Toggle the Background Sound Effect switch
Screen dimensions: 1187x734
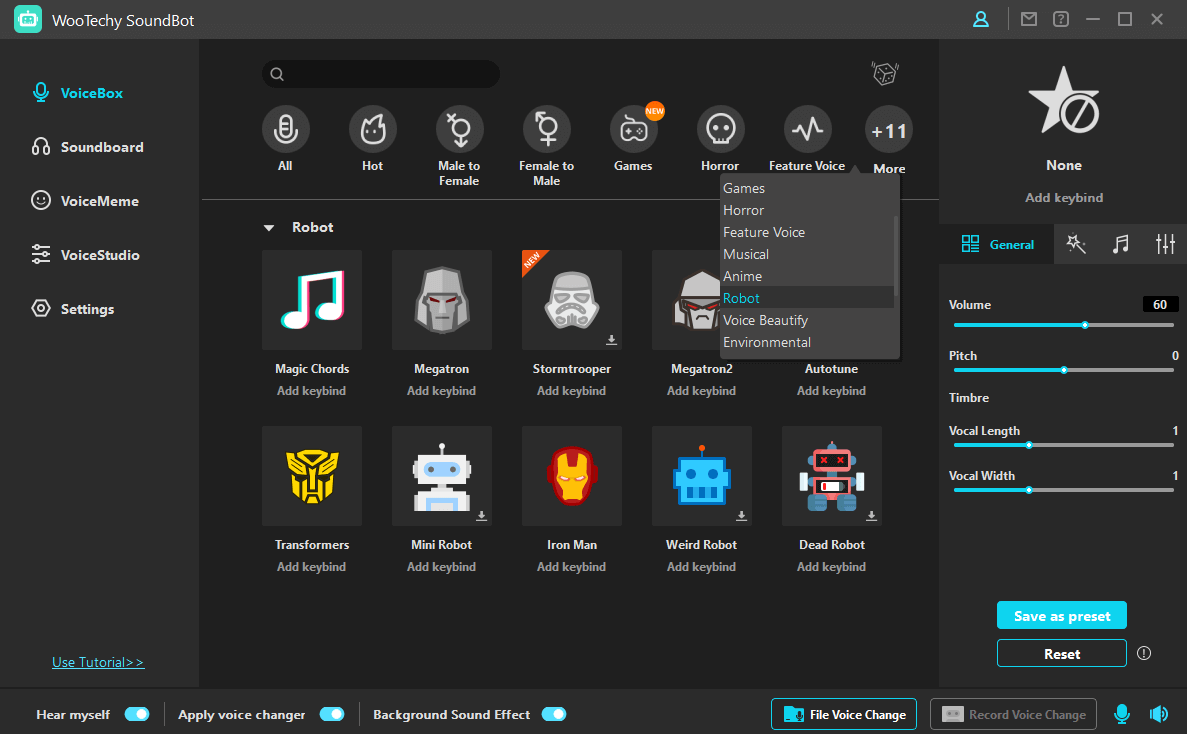click(553, 714)
